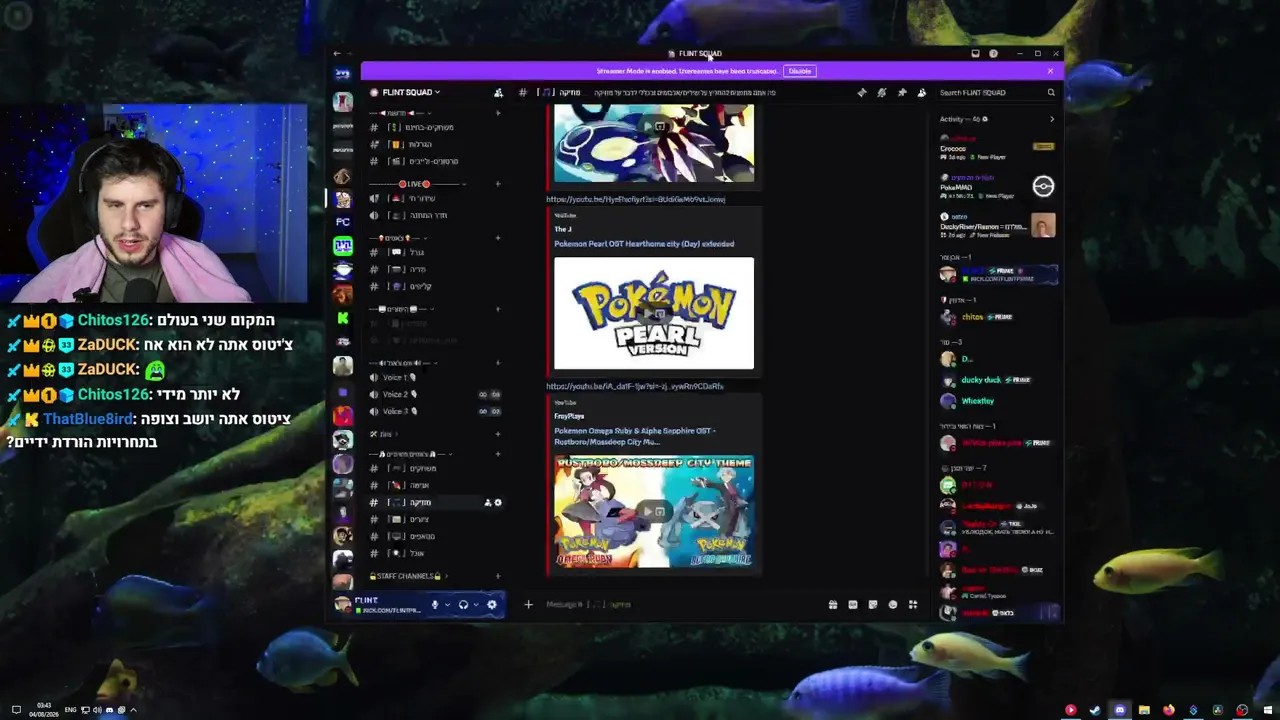The height and width of the screenshot is (720, 1280).
Task: Click the search magnifier icon
Action: click(x=1051, y=93)
